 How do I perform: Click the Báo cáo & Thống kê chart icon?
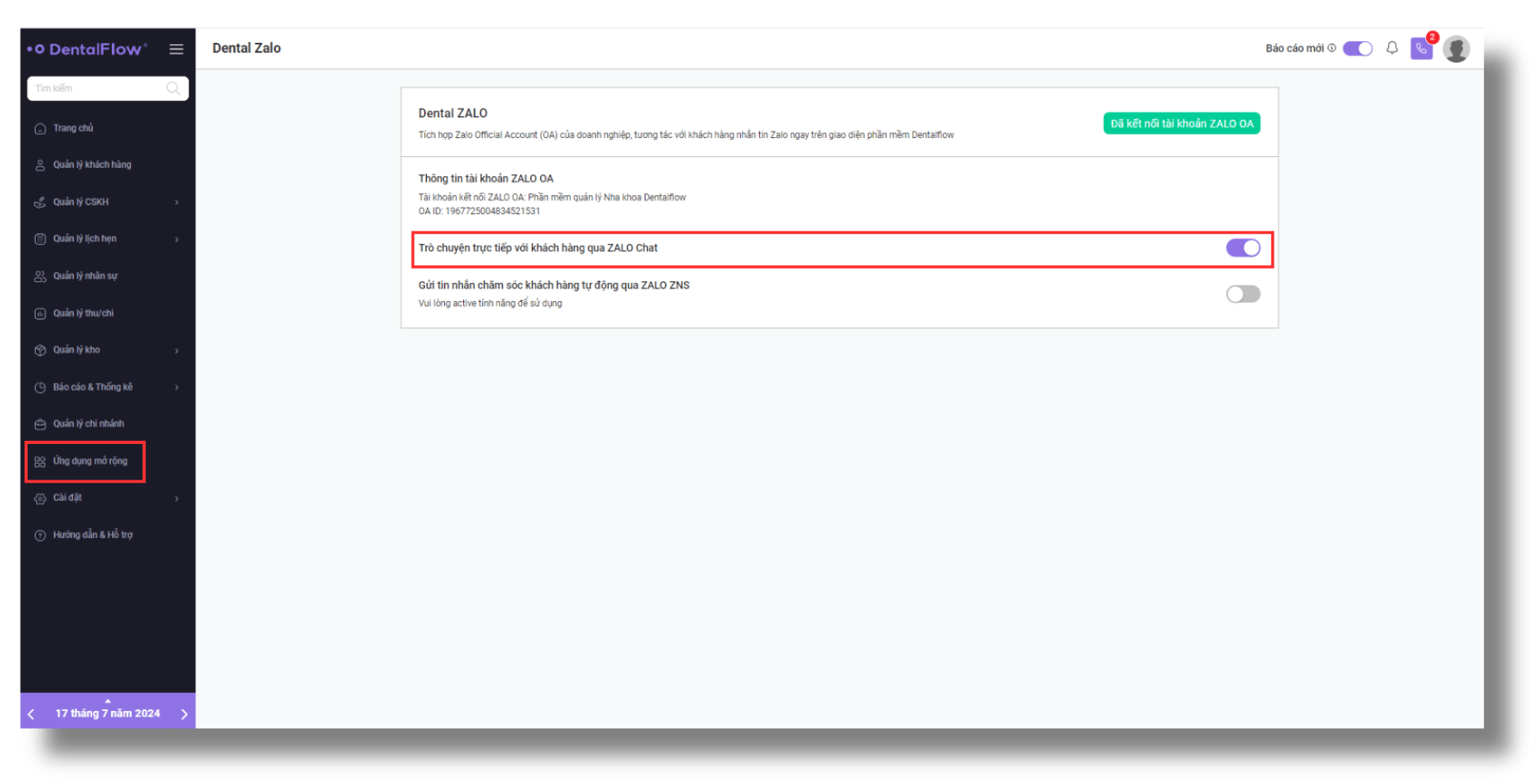point(40,387)
